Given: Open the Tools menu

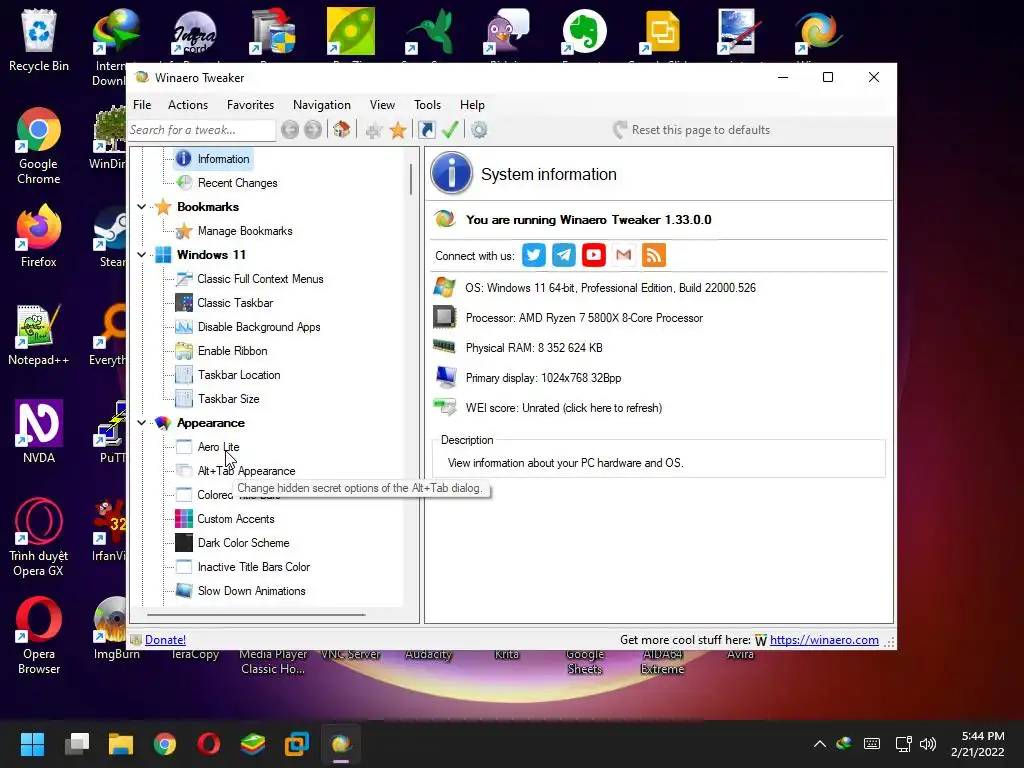Looking at the screenshot, I should pyautogui.click(x=427, y=104).
